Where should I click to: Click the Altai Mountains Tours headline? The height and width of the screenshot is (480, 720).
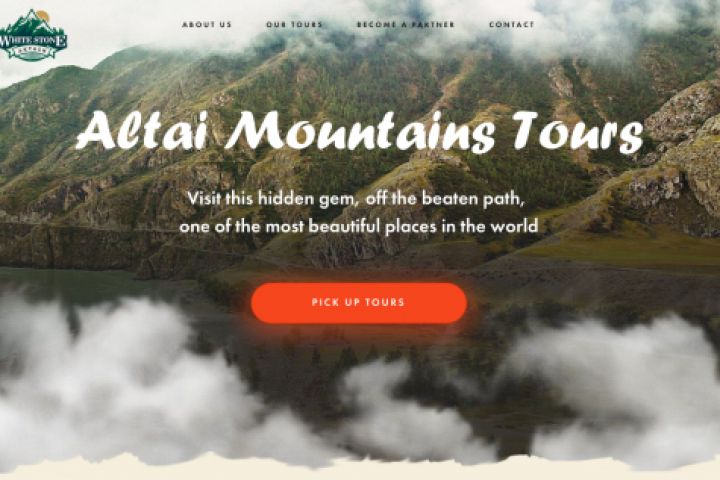360,131
